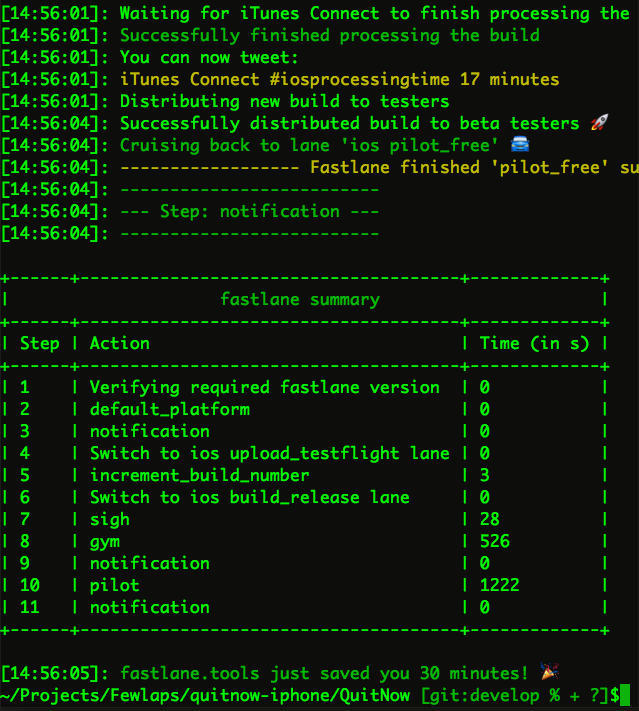The width and height of the screenshot is (639, 711).
Task: Click the 'gym' action cell
Action: click(x=105, y=542)
